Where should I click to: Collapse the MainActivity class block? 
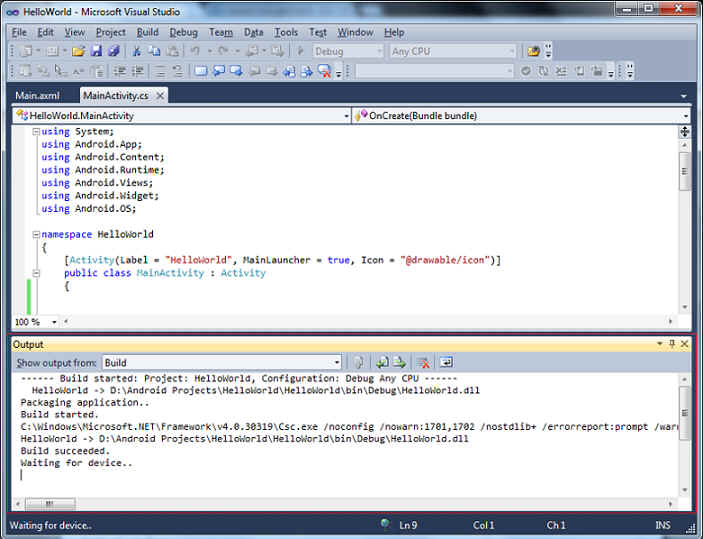tap(36, 273)
